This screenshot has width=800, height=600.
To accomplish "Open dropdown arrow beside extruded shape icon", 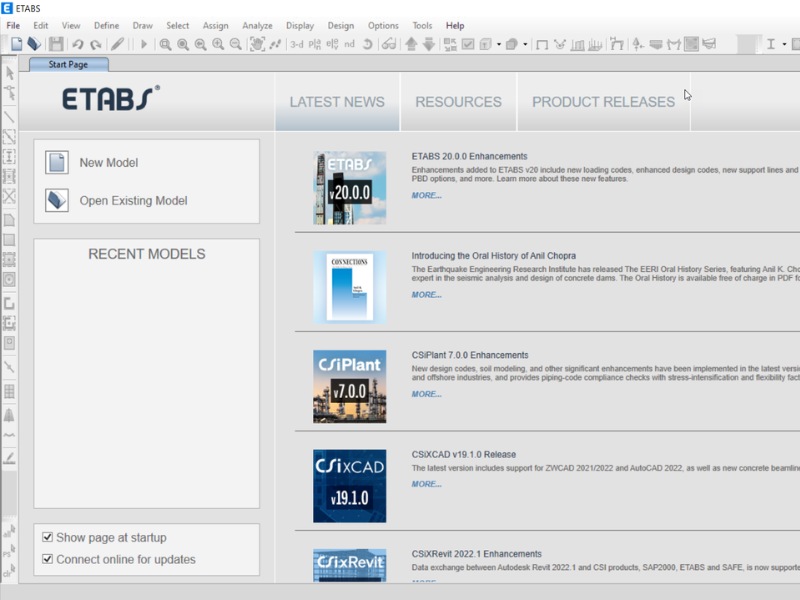I will click(x=524, y=44).
